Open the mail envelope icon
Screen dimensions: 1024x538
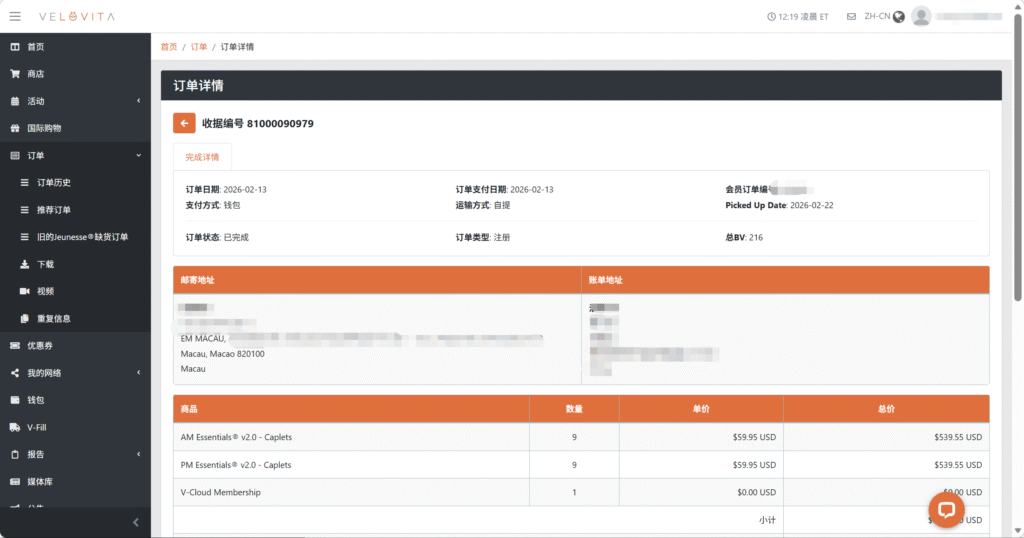(x=851, y=16)
